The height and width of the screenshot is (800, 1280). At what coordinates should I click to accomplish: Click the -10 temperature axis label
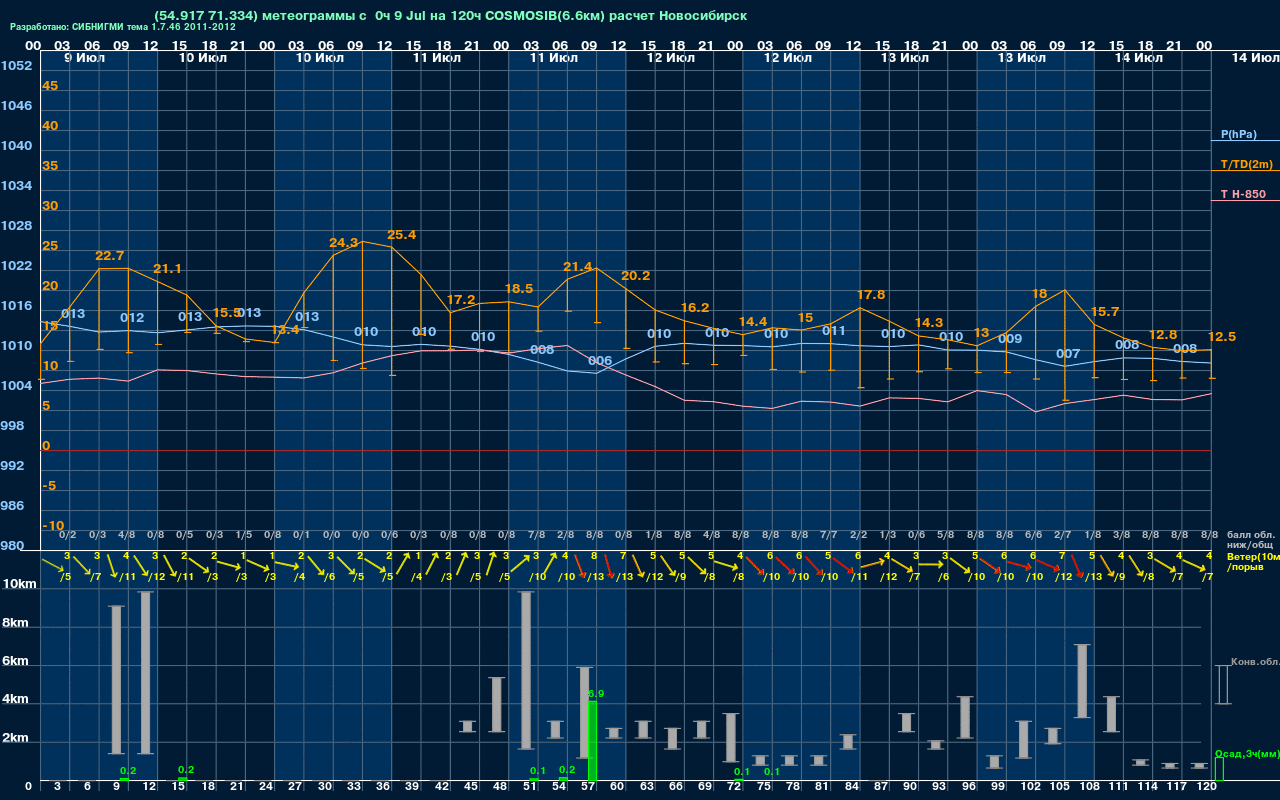pos(54,526)
